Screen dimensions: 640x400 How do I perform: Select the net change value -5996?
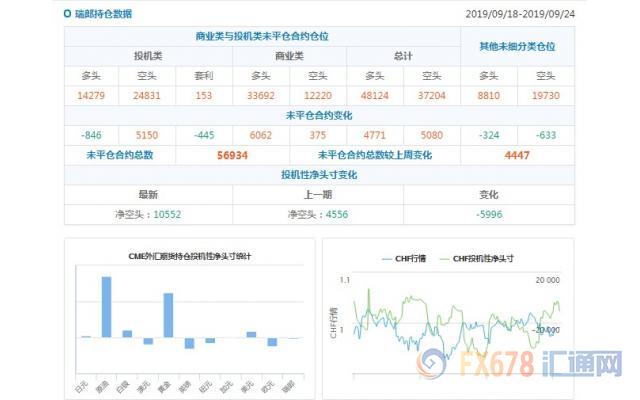tap(489, 214)
